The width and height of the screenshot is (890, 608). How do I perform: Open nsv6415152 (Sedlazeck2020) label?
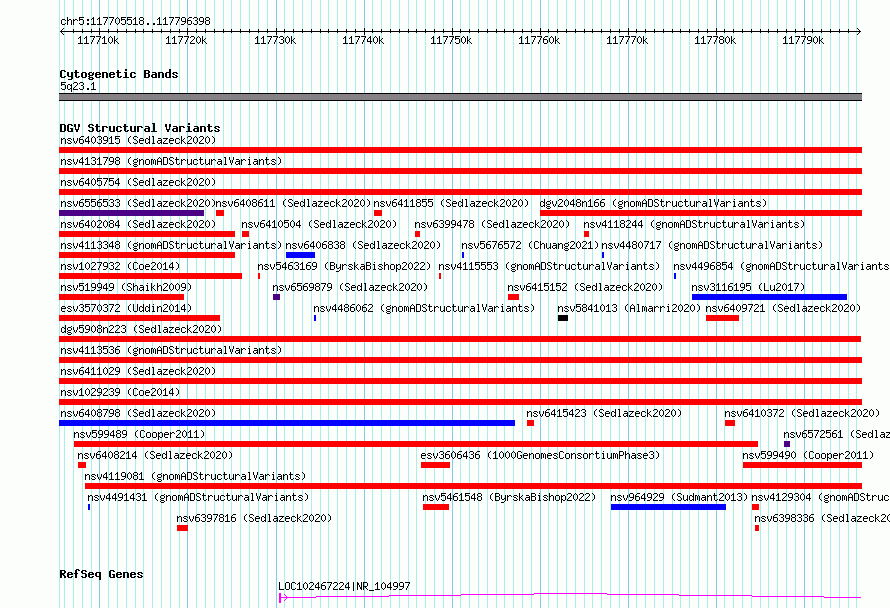585,287
